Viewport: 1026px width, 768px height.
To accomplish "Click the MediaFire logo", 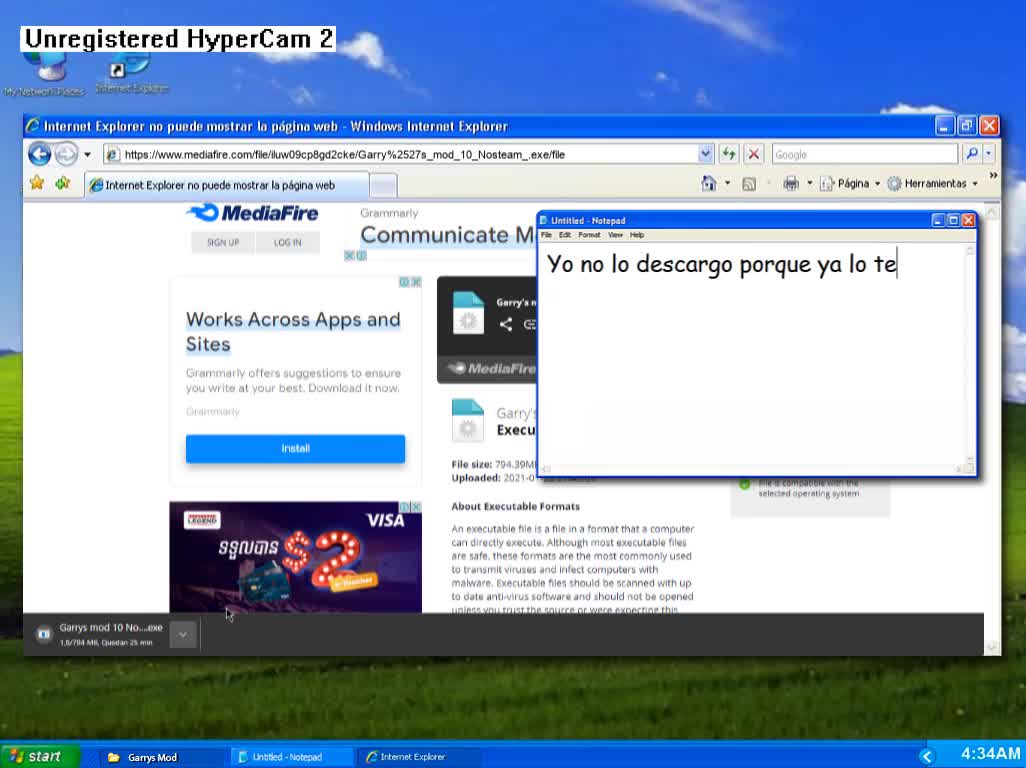I will pyautogui.click(x=253, y=213).
